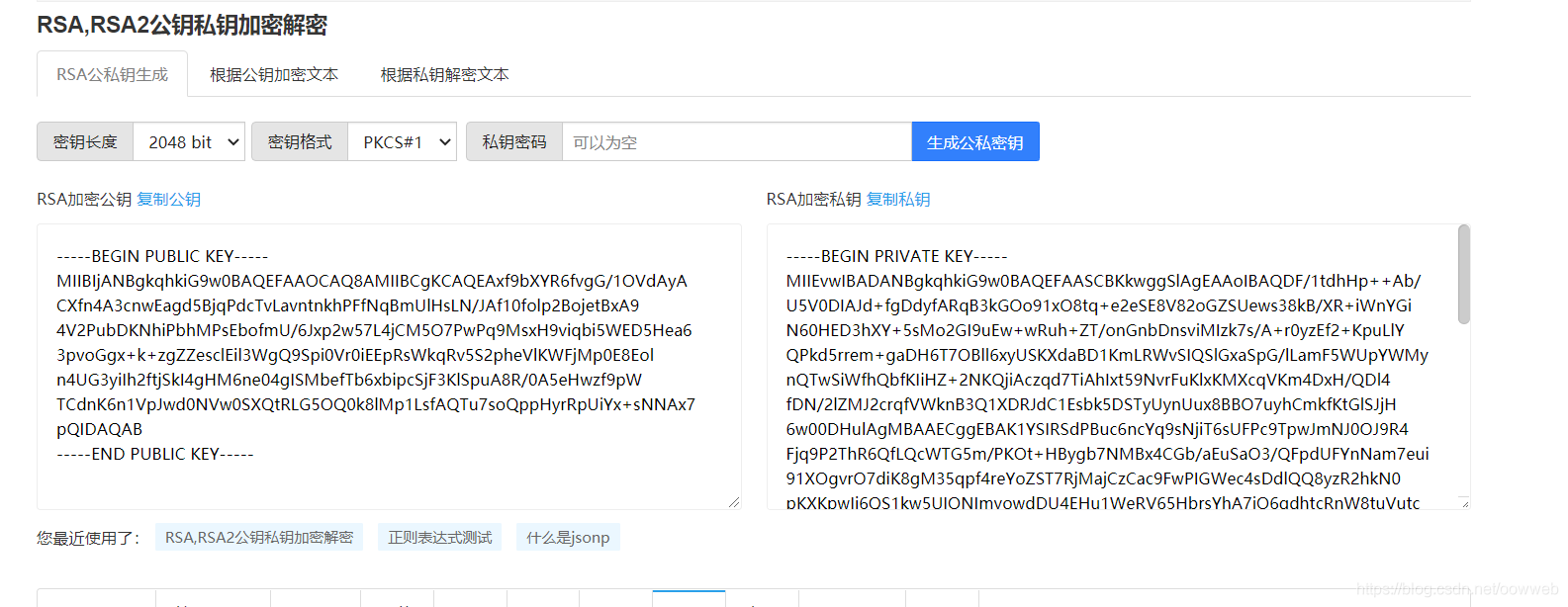Click the 复制私钥 link
This screenshot has height=607, width=1568.
point(898,199)
